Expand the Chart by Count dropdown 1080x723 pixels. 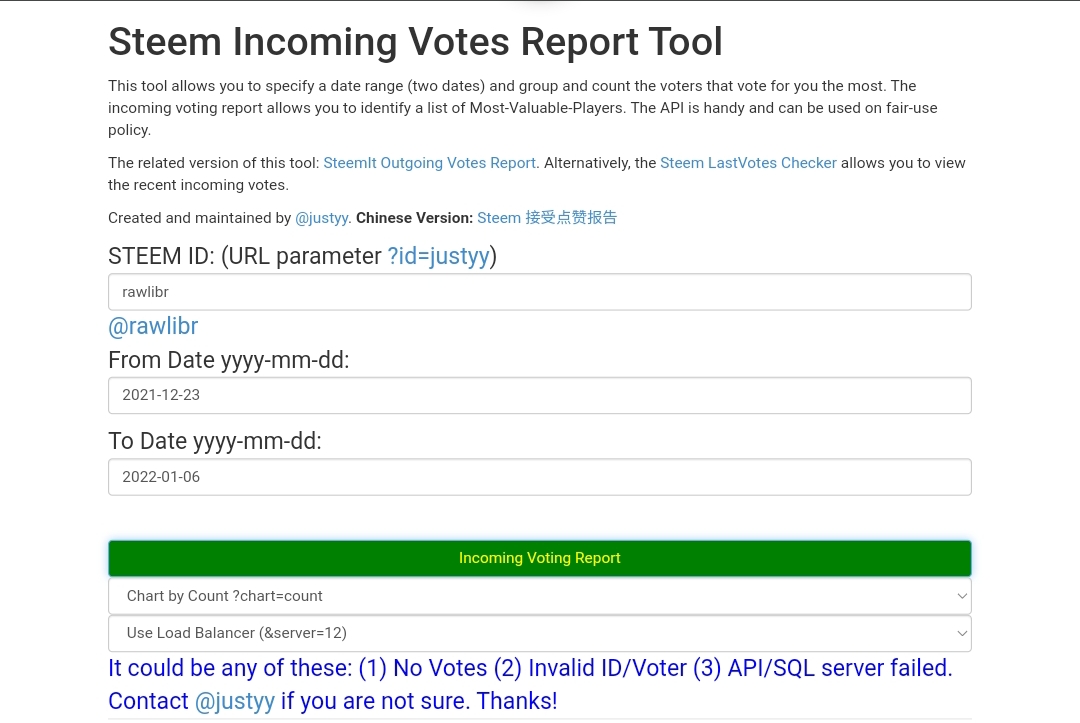tap(540, 596)
